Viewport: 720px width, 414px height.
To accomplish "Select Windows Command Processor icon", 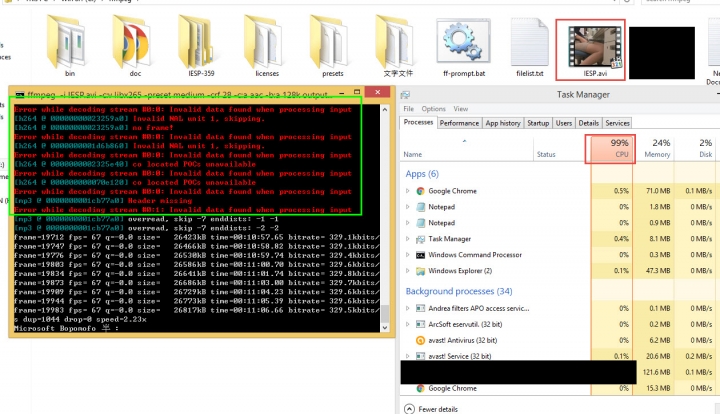I will coord(420,255).
